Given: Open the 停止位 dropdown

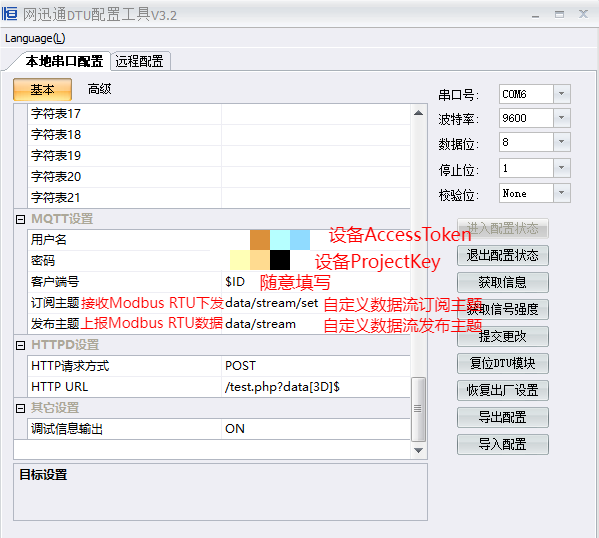Looking at the screenshot, I should [x=562, y=168].
